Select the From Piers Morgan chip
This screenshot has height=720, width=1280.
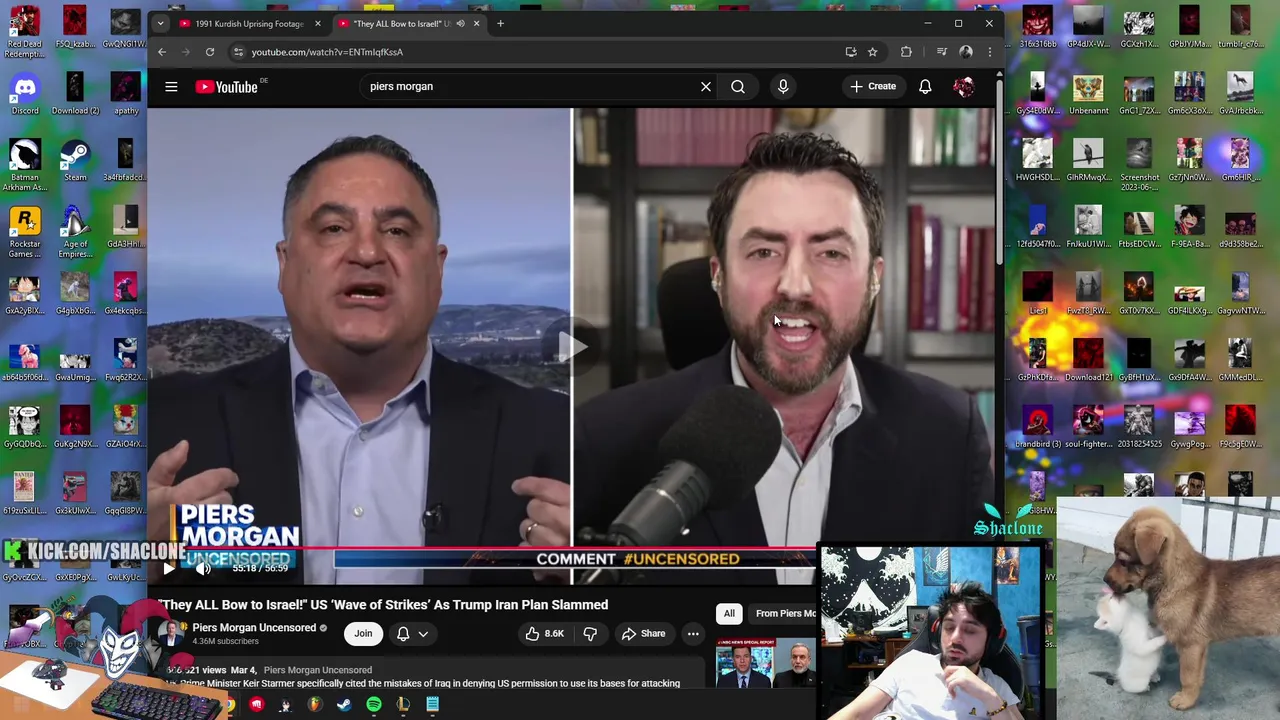tap(784, 613)
